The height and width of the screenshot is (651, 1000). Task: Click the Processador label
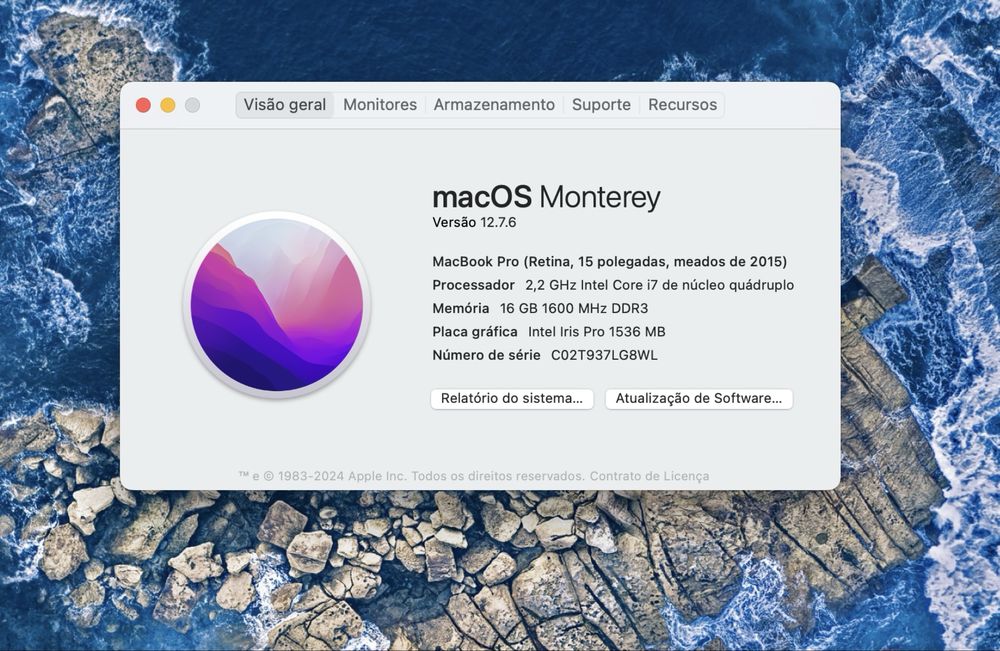(x=473, y=285)
